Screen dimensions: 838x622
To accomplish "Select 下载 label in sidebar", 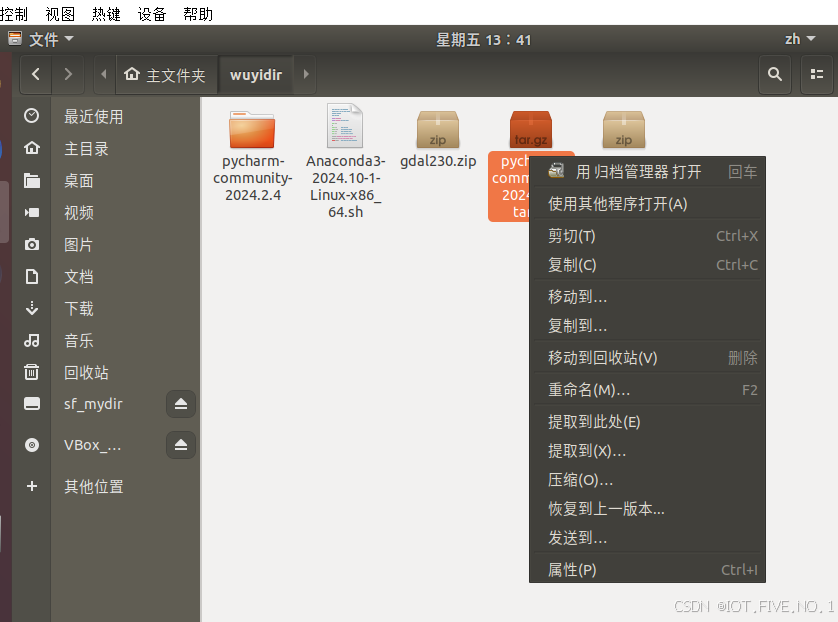I will [79, 308].
